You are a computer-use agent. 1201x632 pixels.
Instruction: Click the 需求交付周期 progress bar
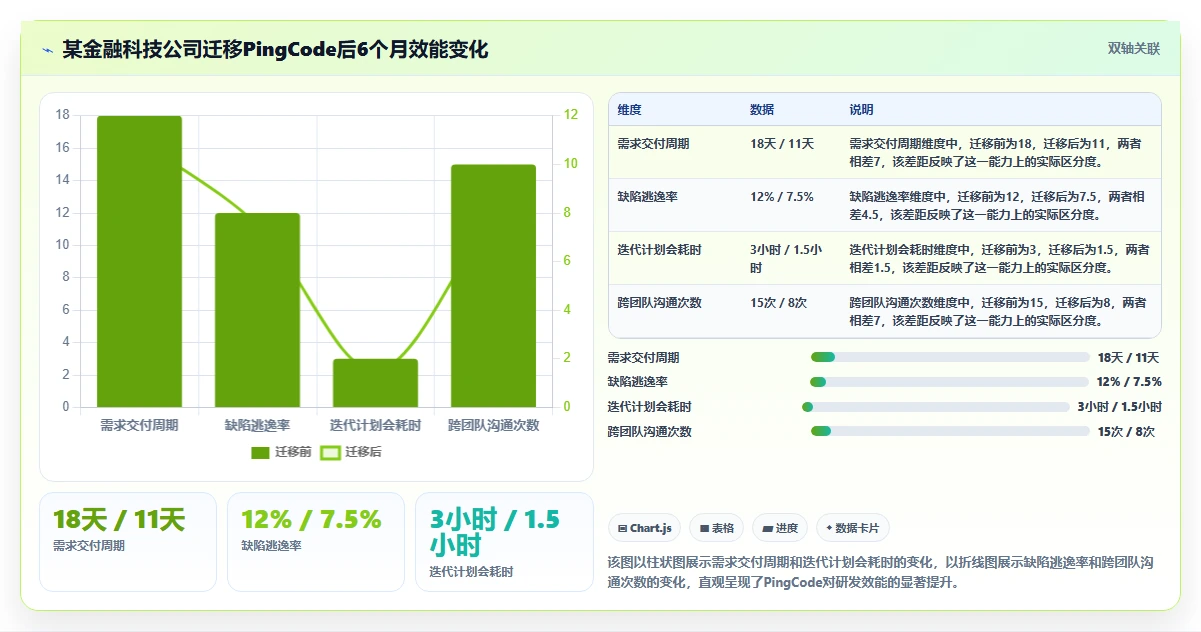point(950,357)
